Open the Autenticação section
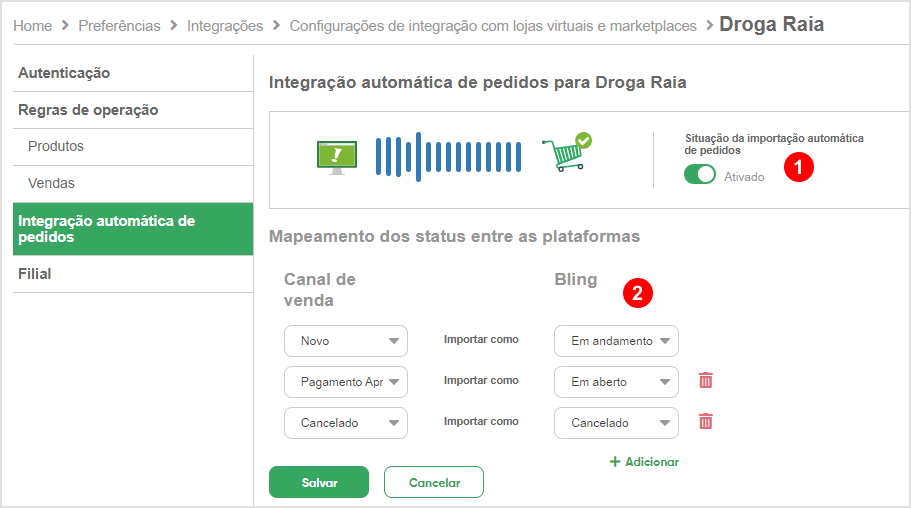 pyautogui.click(x=133, y=73)
